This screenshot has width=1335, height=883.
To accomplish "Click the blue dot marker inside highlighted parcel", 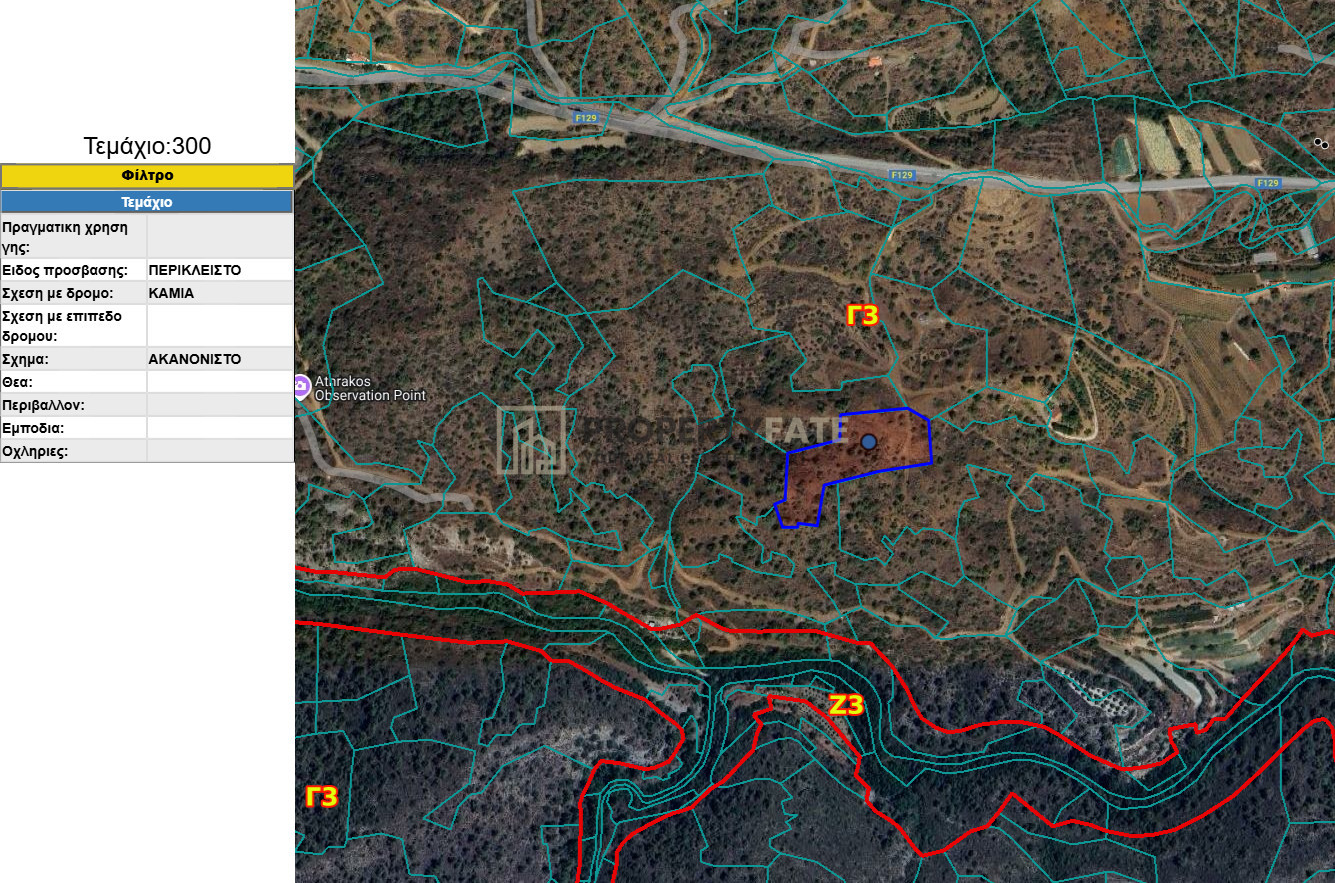I will [868, 442].
